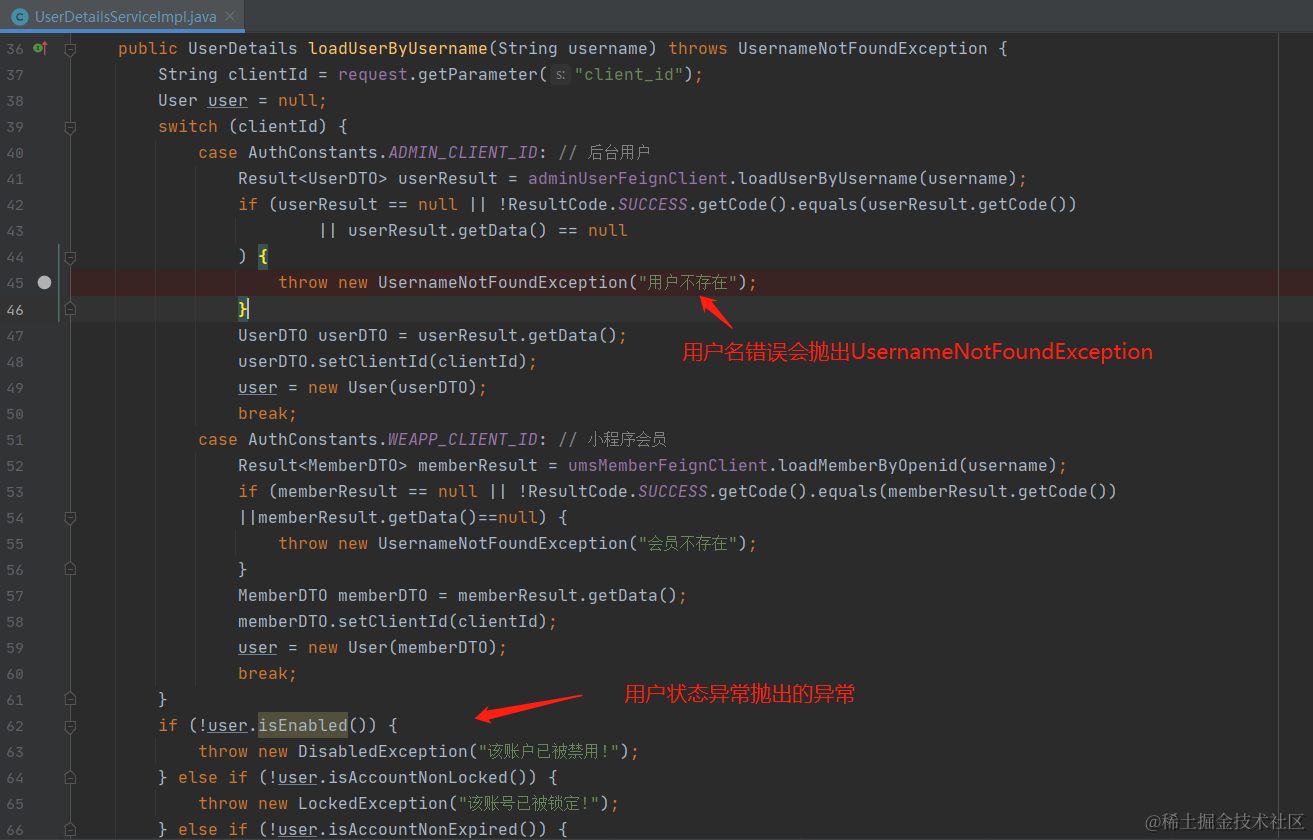Fold the switch block at line 39

(x=70, y=127)
